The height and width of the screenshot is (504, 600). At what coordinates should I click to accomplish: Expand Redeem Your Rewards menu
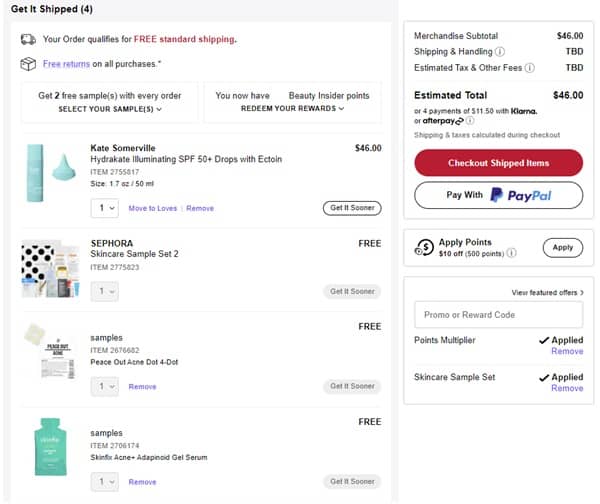coord(292,108)
